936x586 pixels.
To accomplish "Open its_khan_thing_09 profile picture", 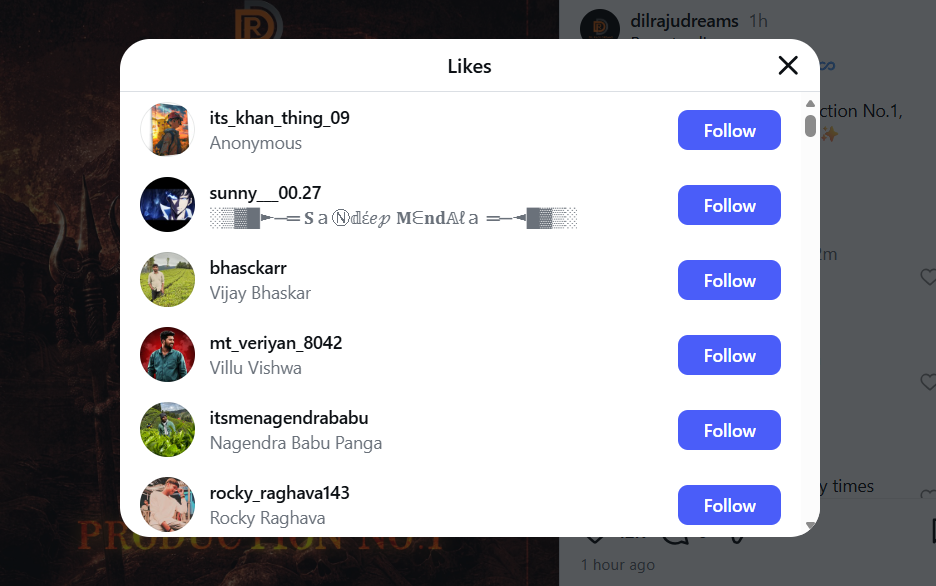I will [167, 130].
